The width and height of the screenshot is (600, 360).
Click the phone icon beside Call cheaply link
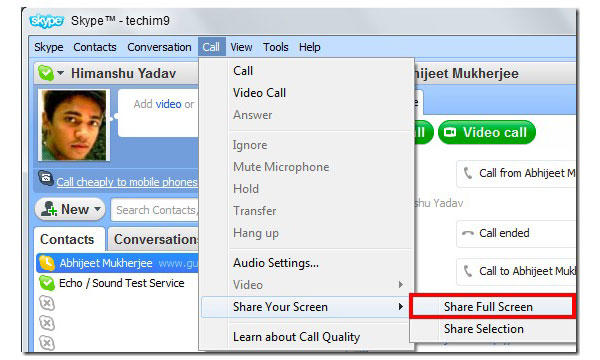(x=46, y=179)
